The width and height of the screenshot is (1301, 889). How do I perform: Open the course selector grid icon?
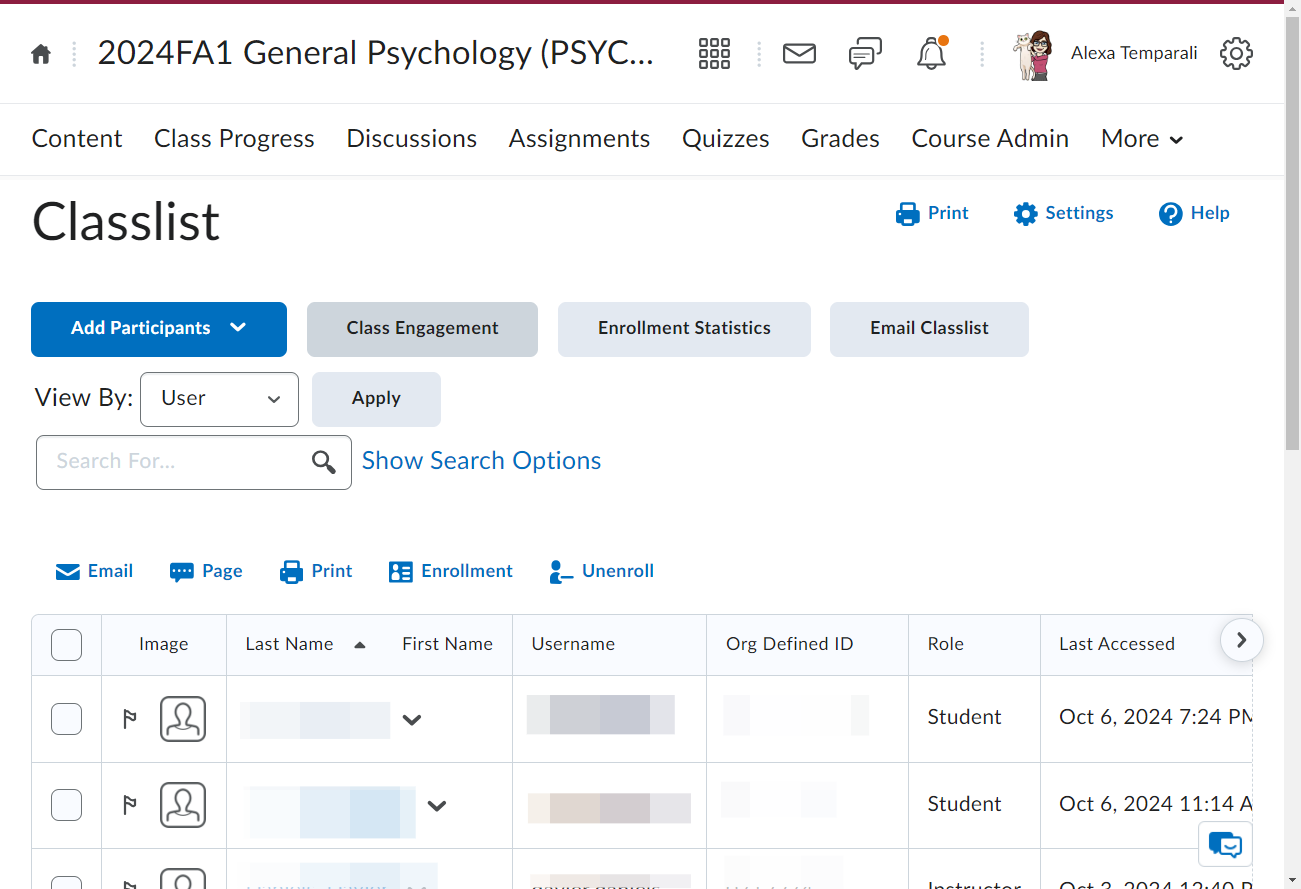714,53
